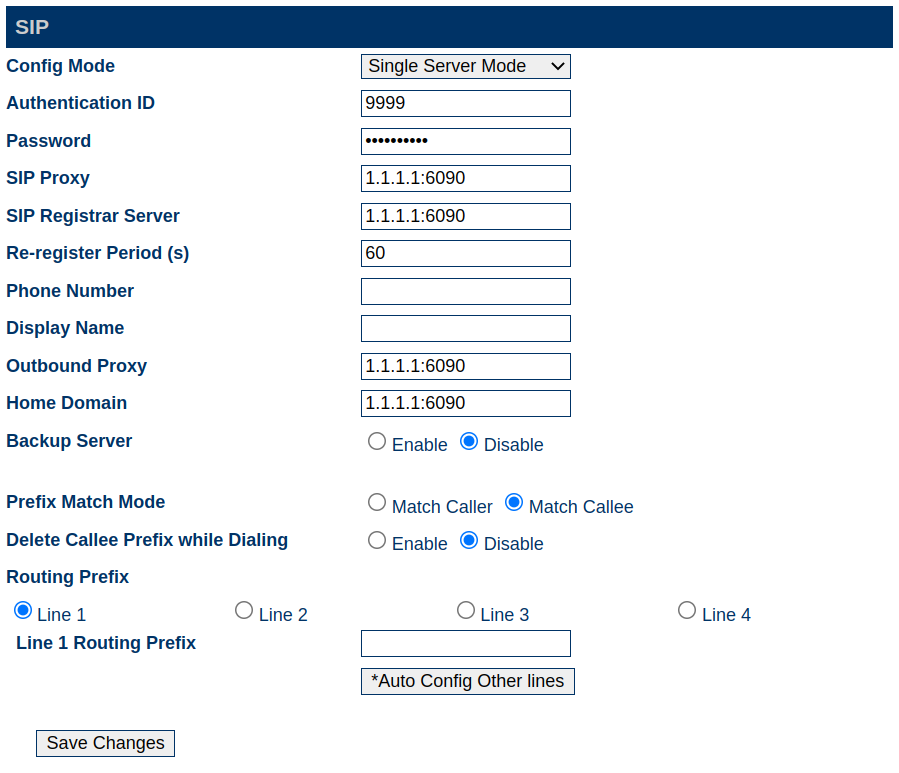899x773 pixels.
Task: Click the Prefix Match Mode label
Action: tap(85, 502)
